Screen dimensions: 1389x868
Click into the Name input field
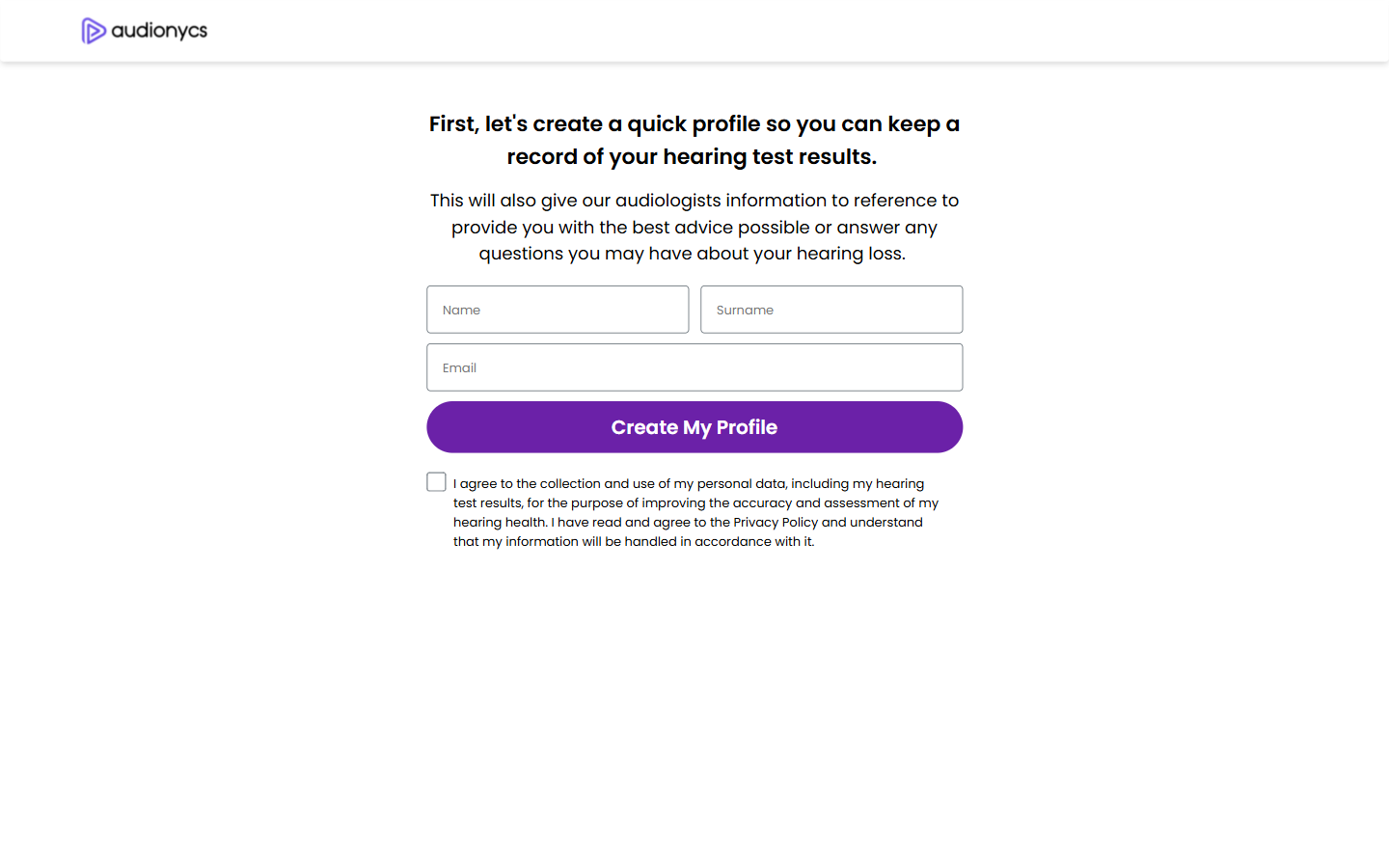click(558, 310)
